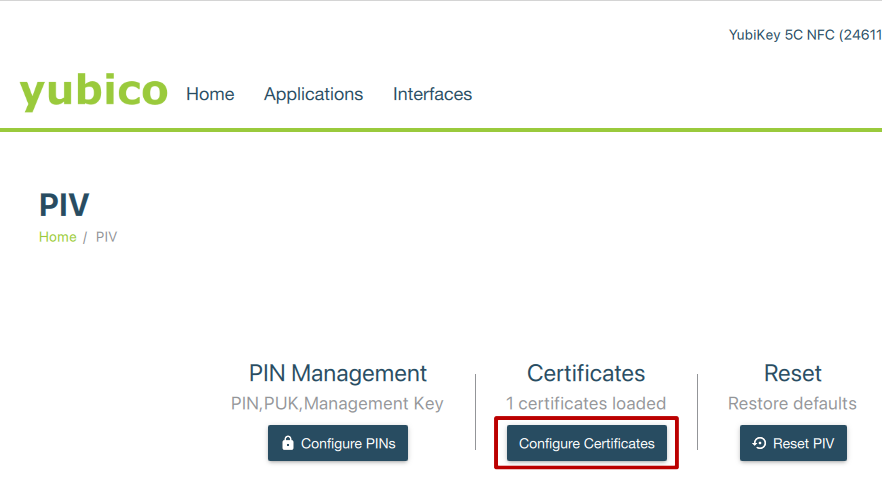Click the padlock icon on Configure PINs

(288, 443)
